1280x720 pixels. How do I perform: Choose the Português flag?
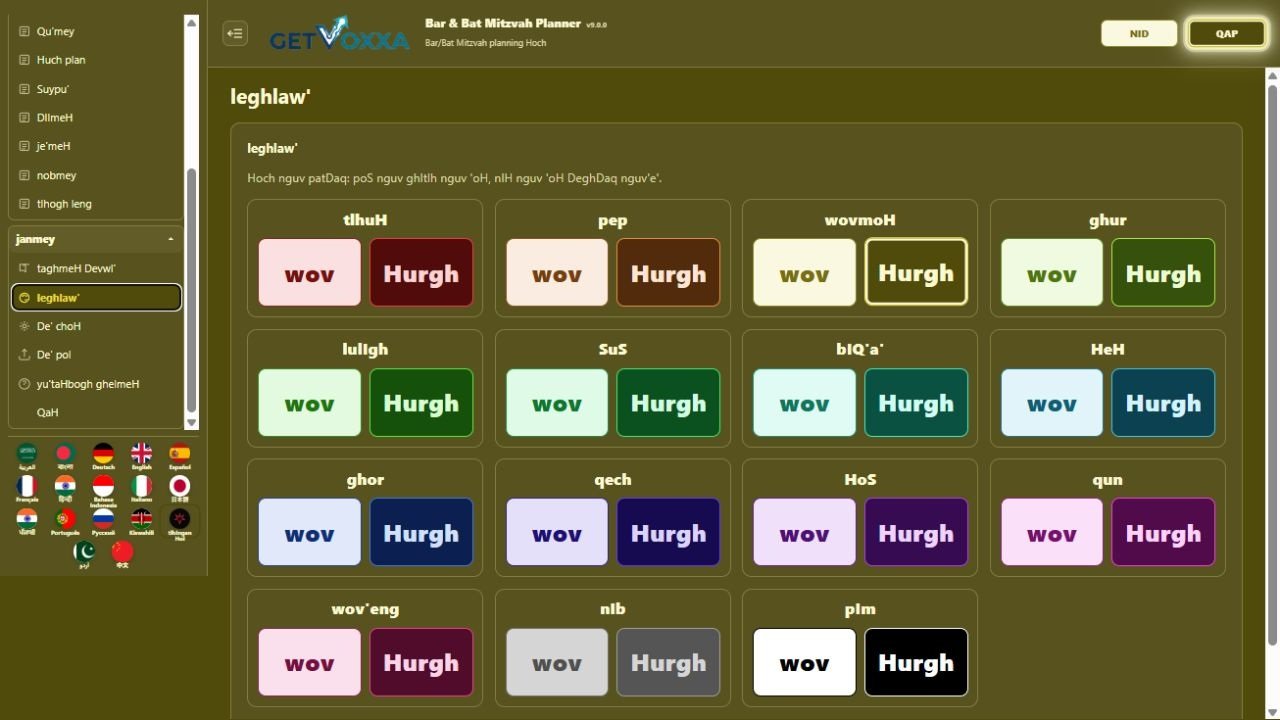tap(65, 522)
